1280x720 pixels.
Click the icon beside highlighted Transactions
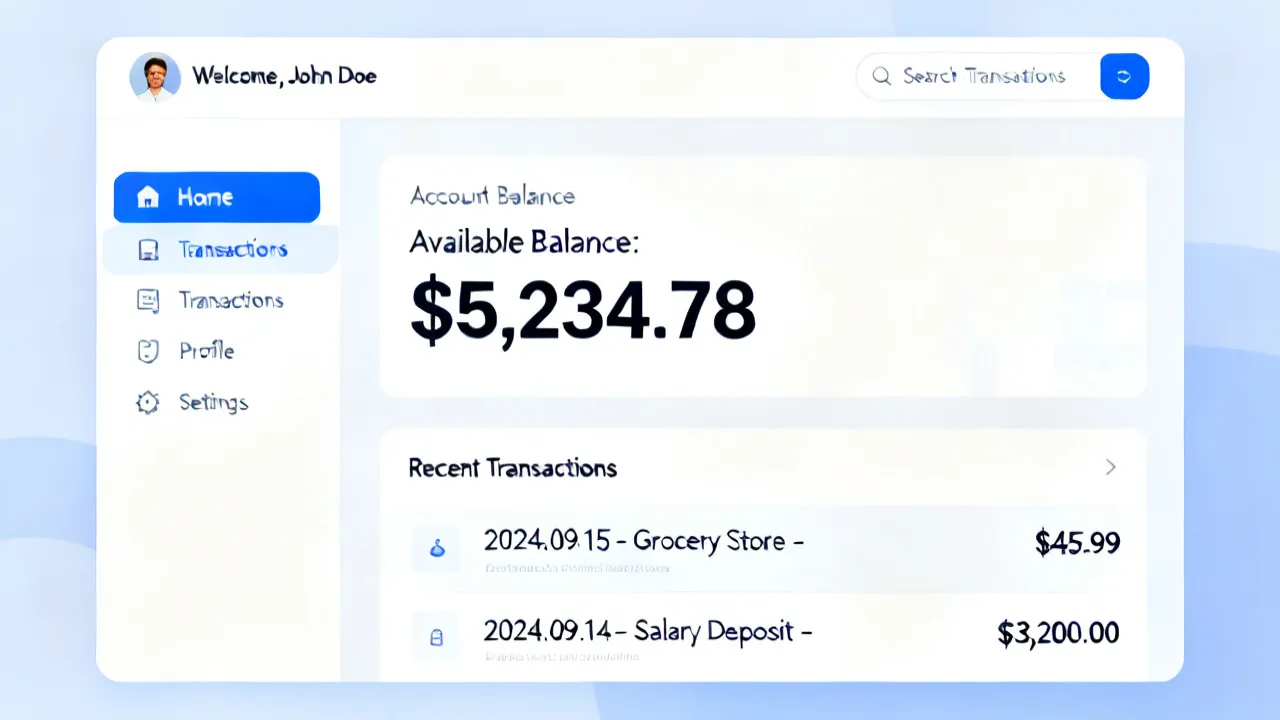148,250
